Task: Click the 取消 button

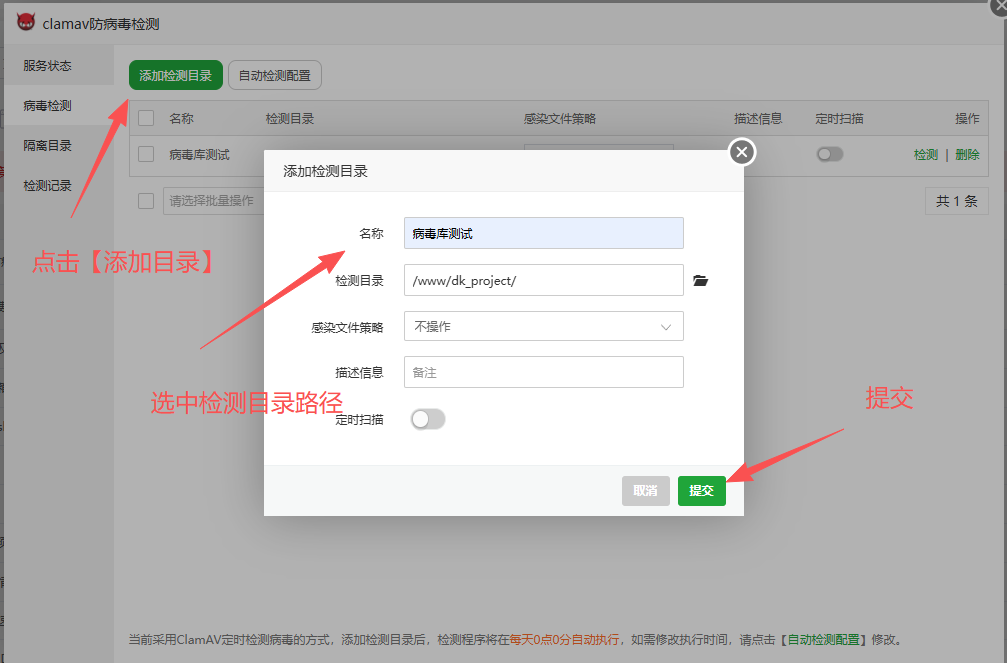Action: click(x=645, y=491)
